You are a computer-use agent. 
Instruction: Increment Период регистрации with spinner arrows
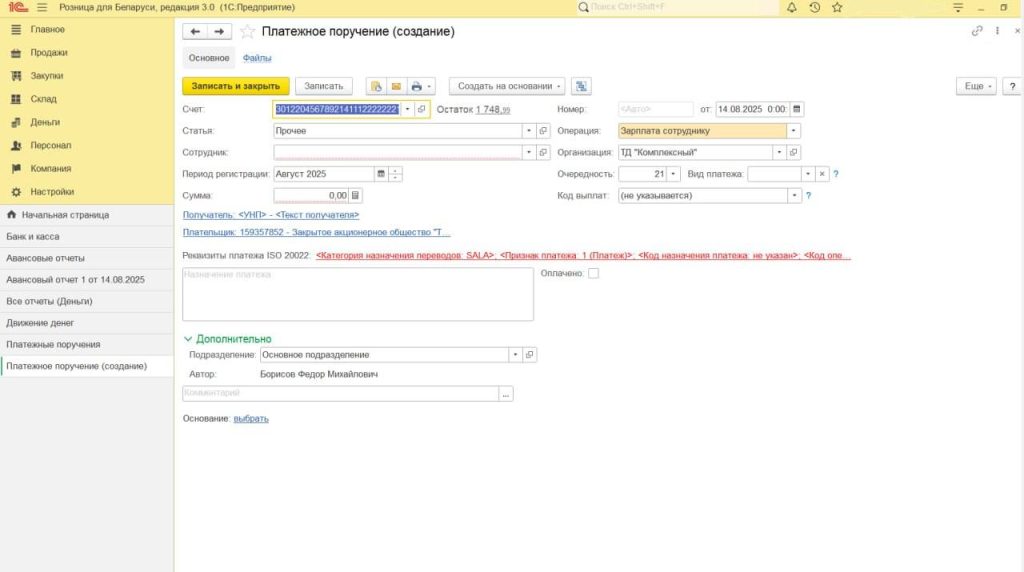tap(397, 170)
